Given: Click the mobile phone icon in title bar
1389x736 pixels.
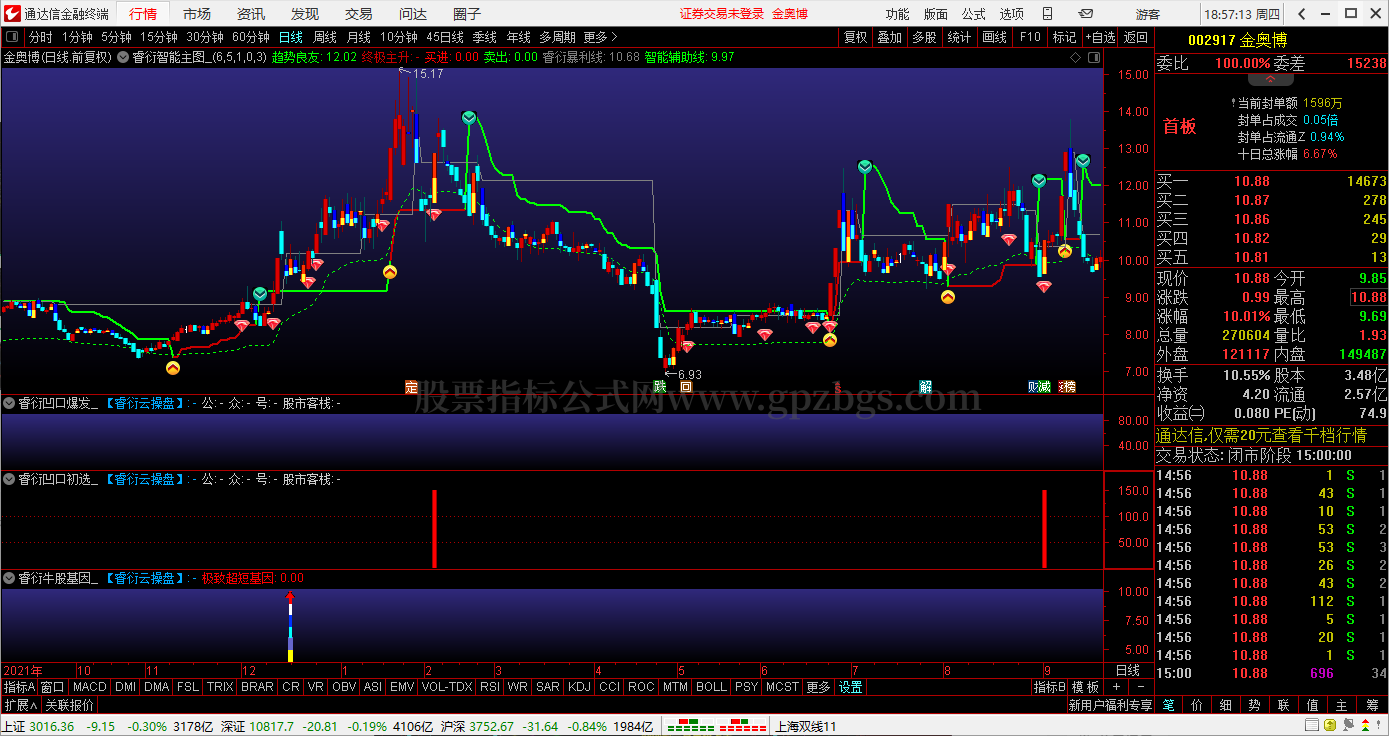Looking at the screenshot, I should pyautogui.click(x=1047, y=14).
